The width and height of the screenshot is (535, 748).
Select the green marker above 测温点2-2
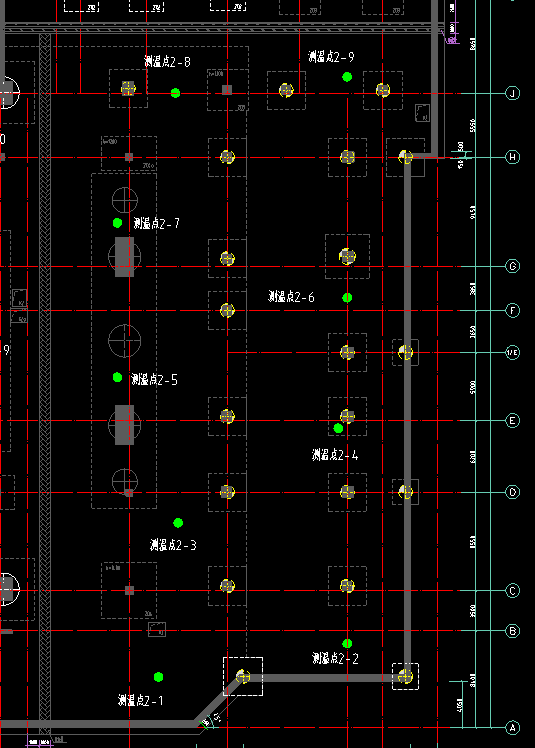tap(347, 644)
